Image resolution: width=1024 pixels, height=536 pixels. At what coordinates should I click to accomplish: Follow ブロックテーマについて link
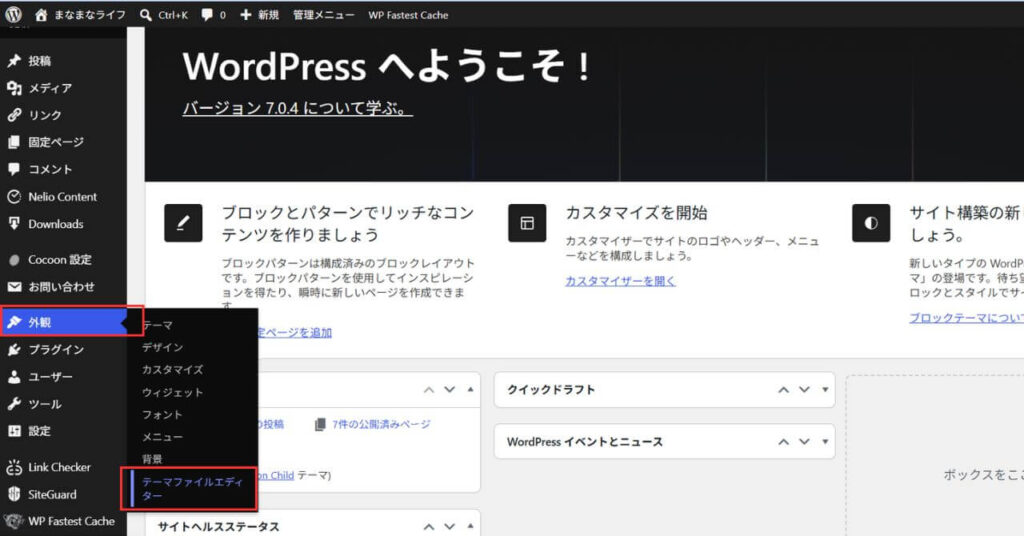[x=967, y=317]
